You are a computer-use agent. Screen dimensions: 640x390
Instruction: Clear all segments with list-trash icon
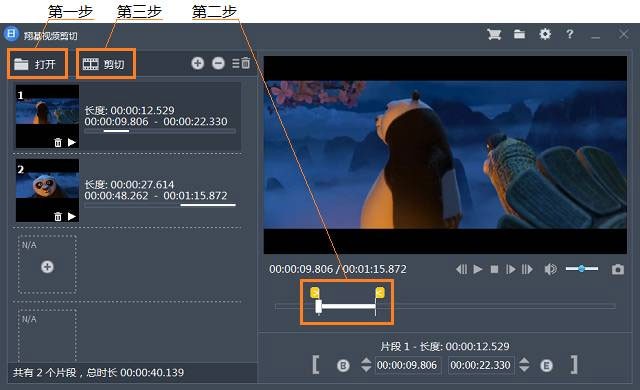click(x=241, y=63)
